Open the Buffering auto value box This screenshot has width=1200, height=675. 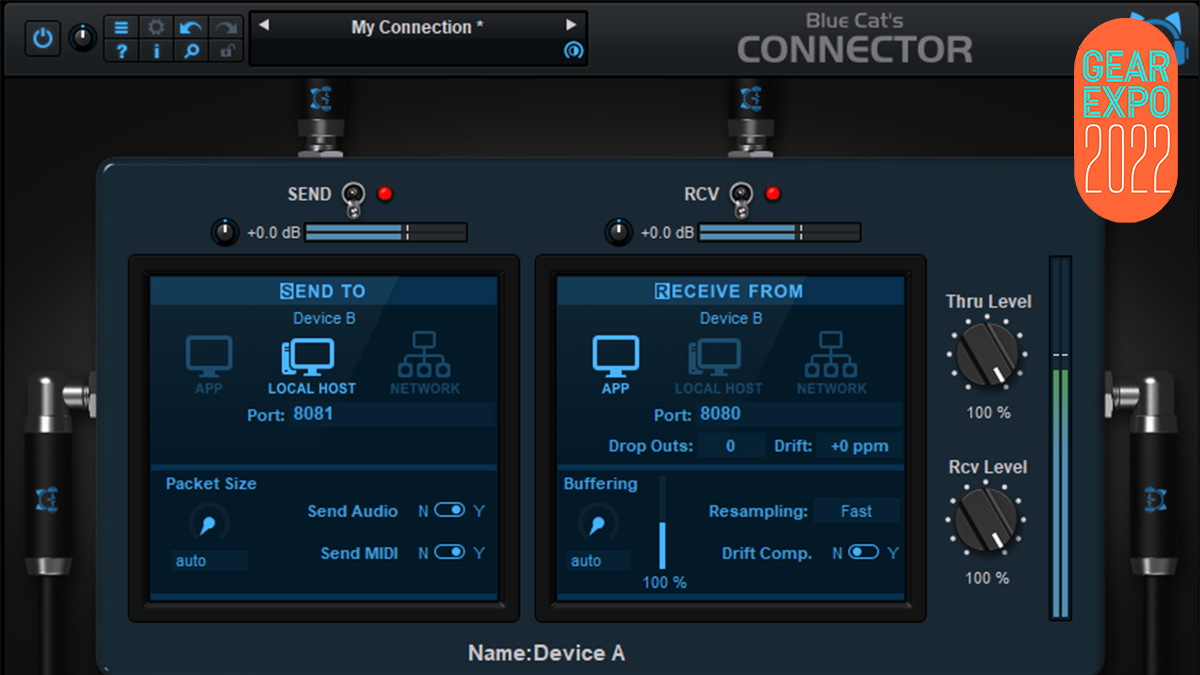pyautogui.click(x=598, y=561)
